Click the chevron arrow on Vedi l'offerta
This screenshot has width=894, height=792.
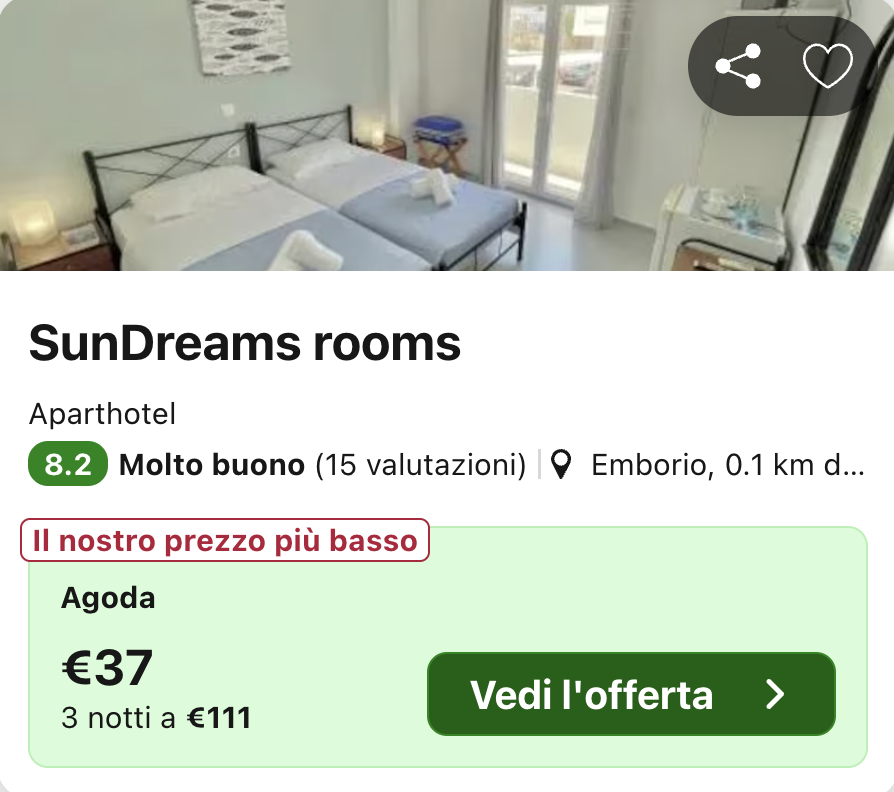click(x=775, y=694)
